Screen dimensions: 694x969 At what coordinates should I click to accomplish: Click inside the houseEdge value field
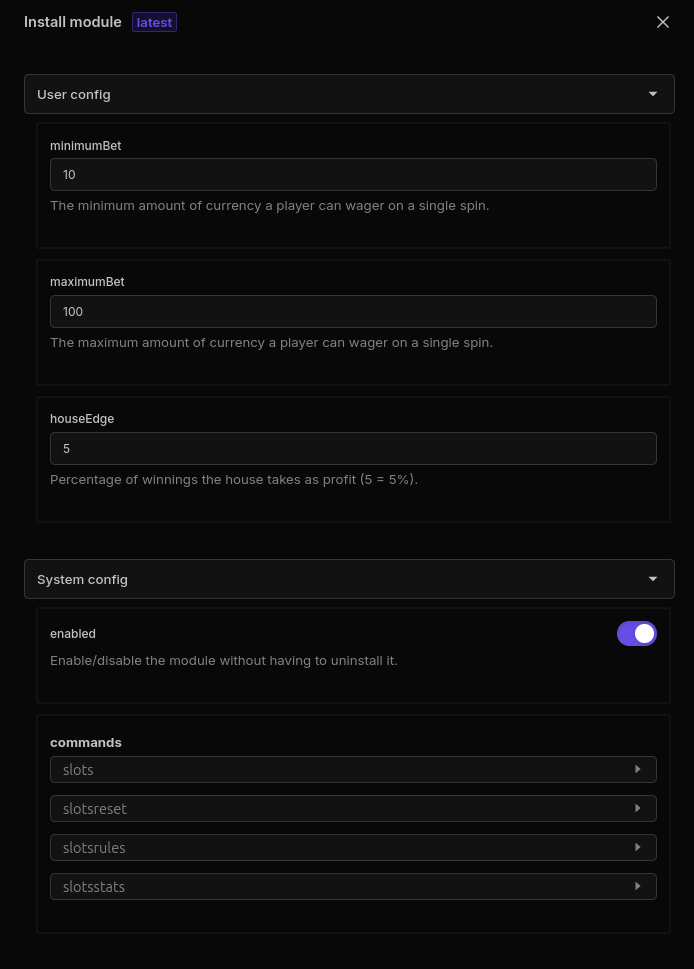pos(353,448)
